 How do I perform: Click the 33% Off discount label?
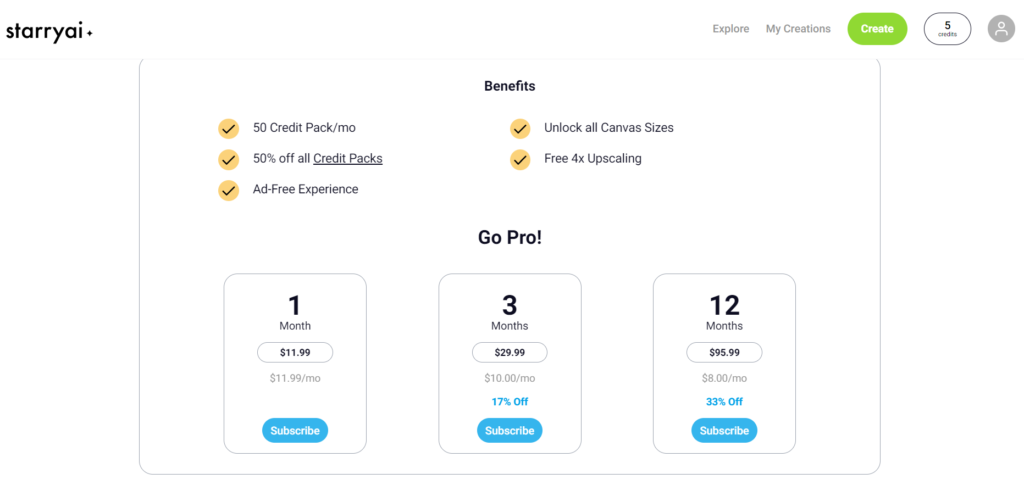724,401
